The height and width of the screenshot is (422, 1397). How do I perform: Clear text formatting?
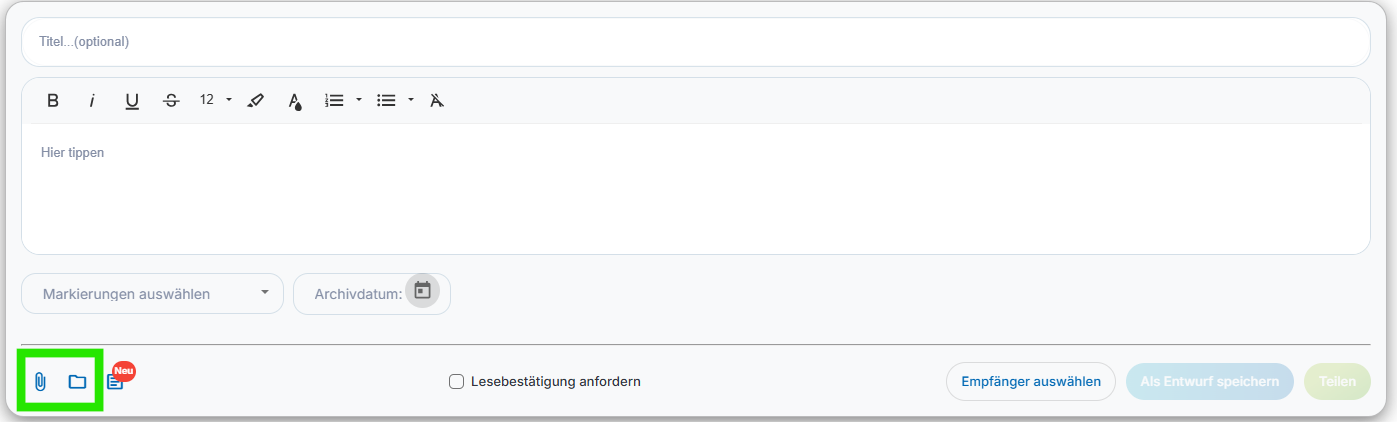pos(436,100)
